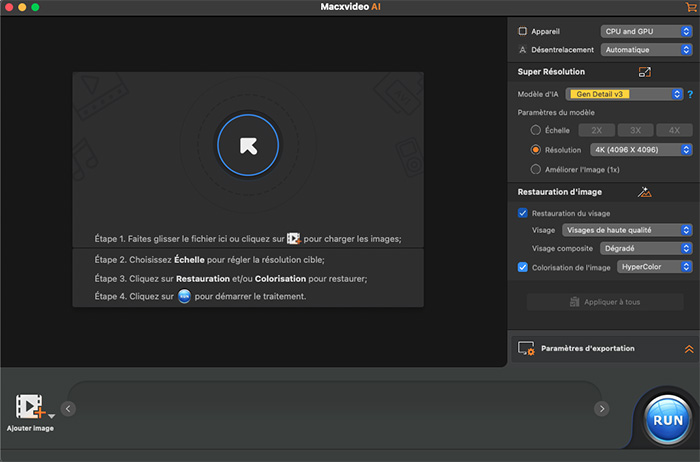This screenshot has height=462, width=700.
Task: Open the Ajouter image dropdown arrow
Action: 51,416
